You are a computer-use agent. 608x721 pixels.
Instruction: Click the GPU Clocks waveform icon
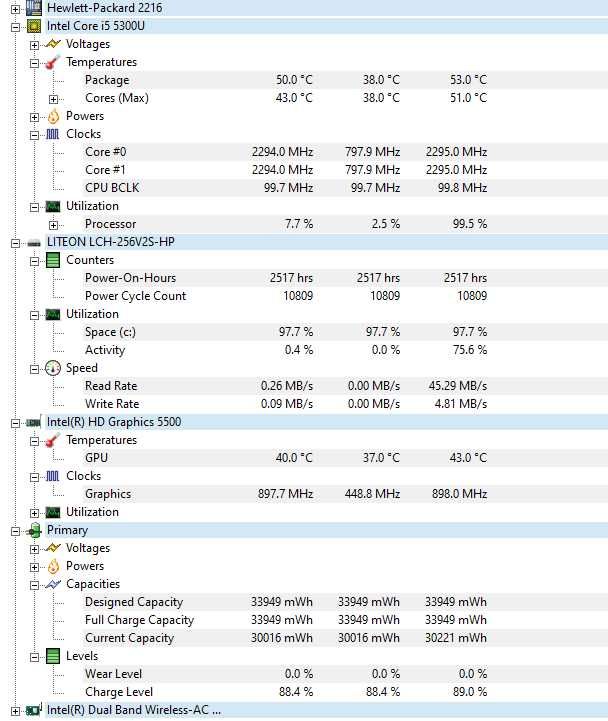(53, 476)
